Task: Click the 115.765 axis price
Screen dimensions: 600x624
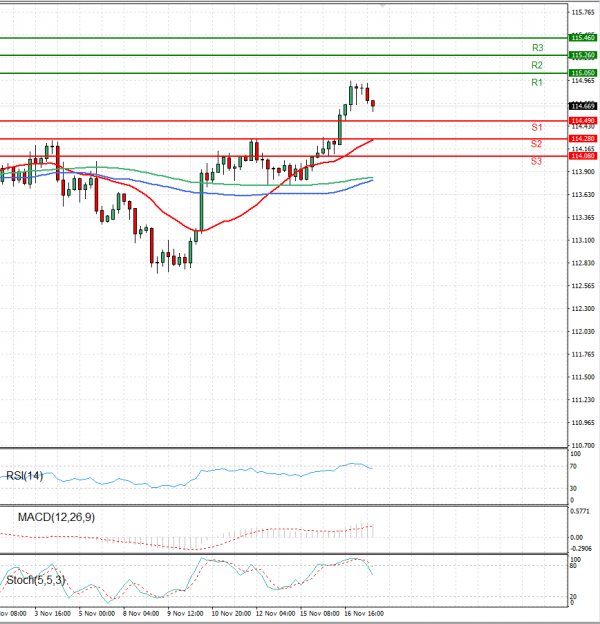Action: point(583,12)
